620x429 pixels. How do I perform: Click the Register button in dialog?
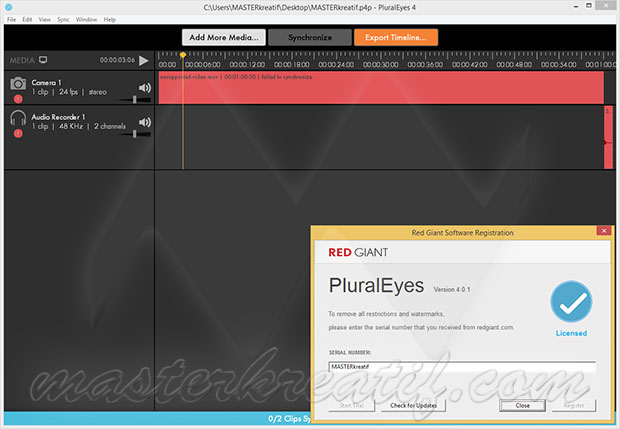point(574,405)
